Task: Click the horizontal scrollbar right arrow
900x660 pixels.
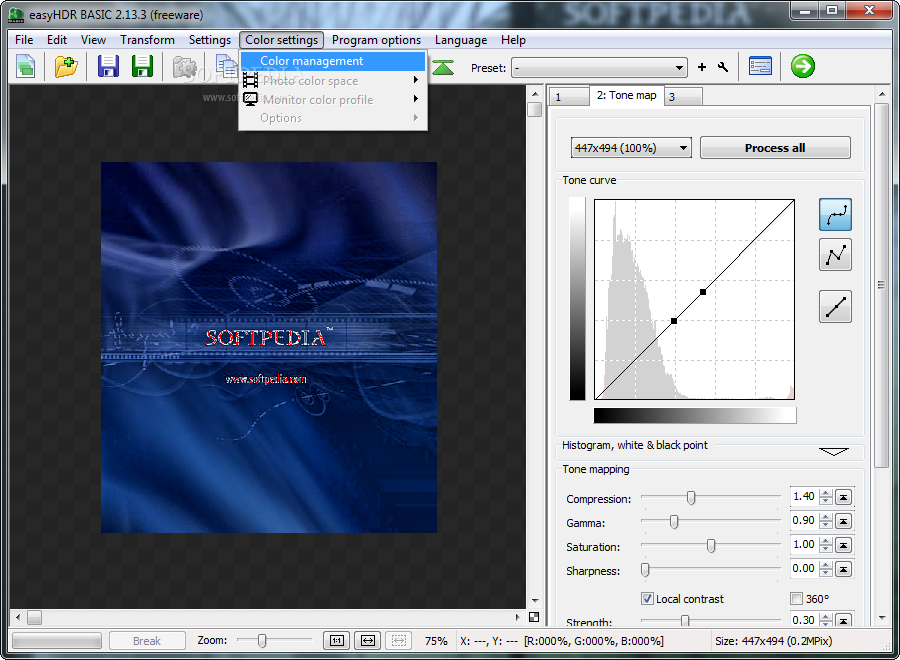Action: [517, 618]
